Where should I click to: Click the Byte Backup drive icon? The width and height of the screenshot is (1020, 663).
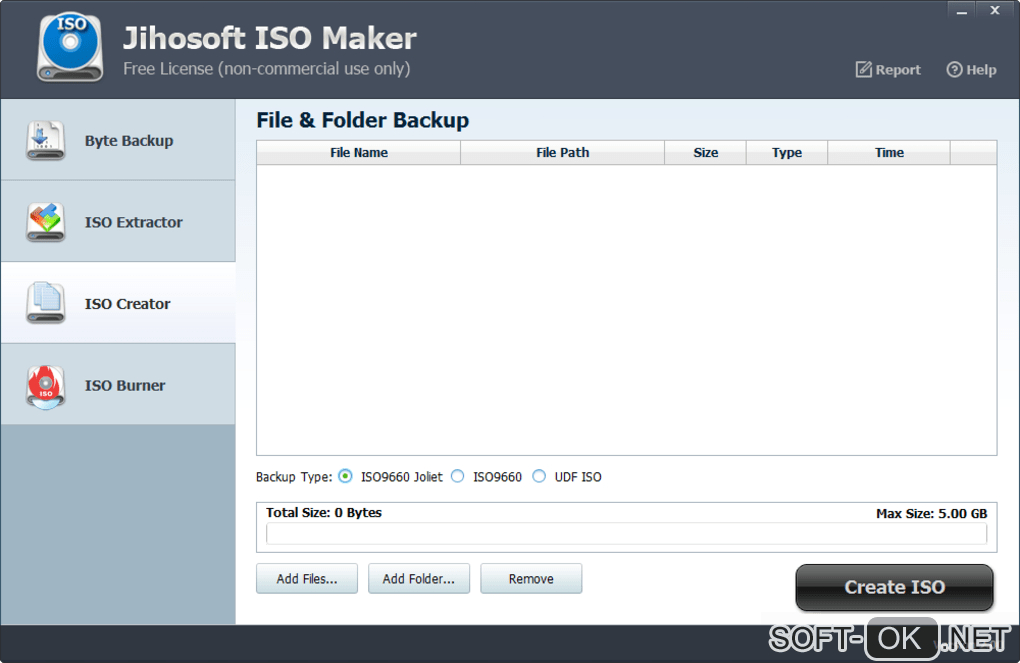pyautogui.click(x=46, y=140)
